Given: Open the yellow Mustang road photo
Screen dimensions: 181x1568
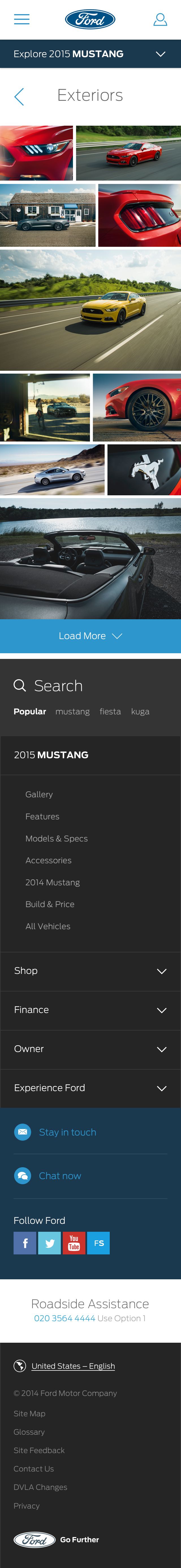Looking at the screenshot, I should pyautogui.click(x=90, y=310).
